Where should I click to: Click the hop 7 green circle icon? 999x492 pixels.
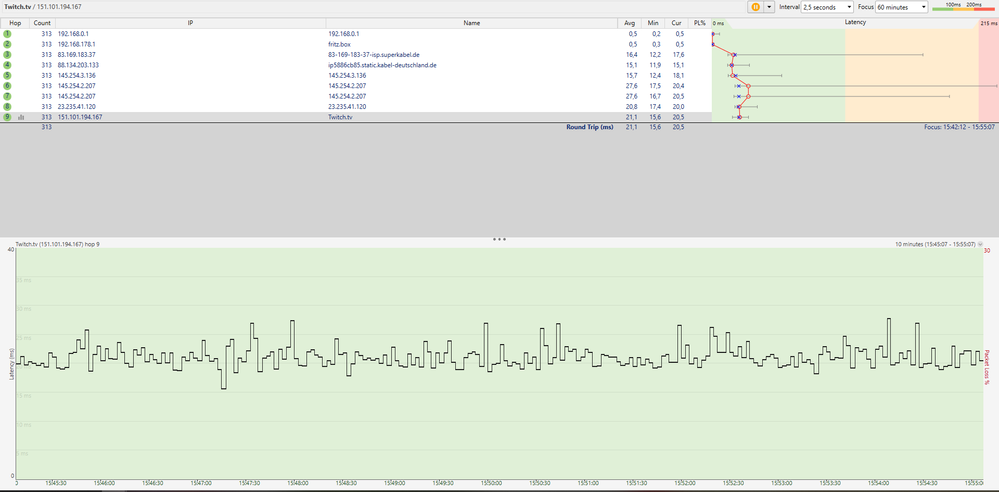pos(7,96)
